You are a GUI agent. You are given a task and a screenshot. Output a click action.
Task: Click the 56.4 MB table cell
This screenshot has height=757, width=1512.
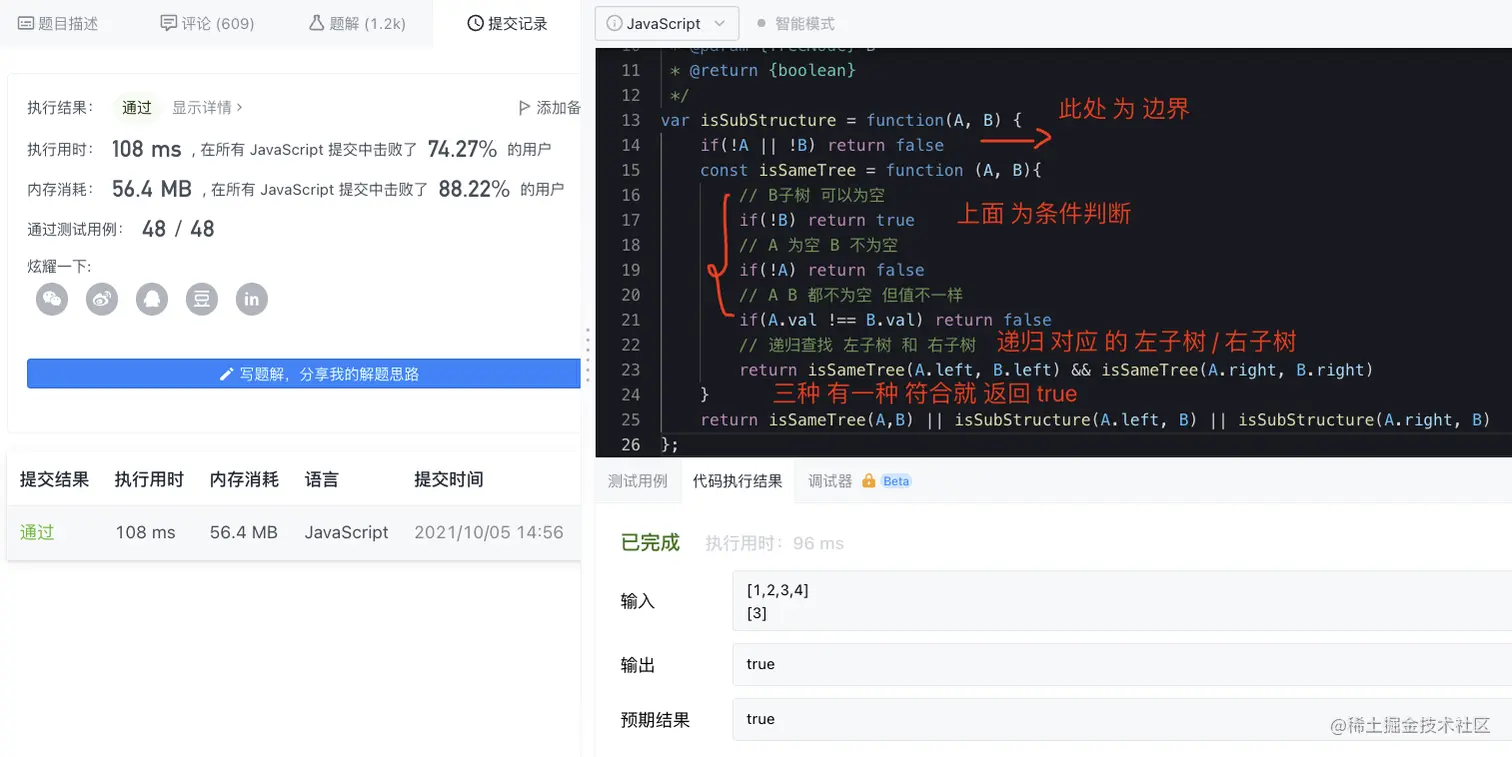(244, 532)
